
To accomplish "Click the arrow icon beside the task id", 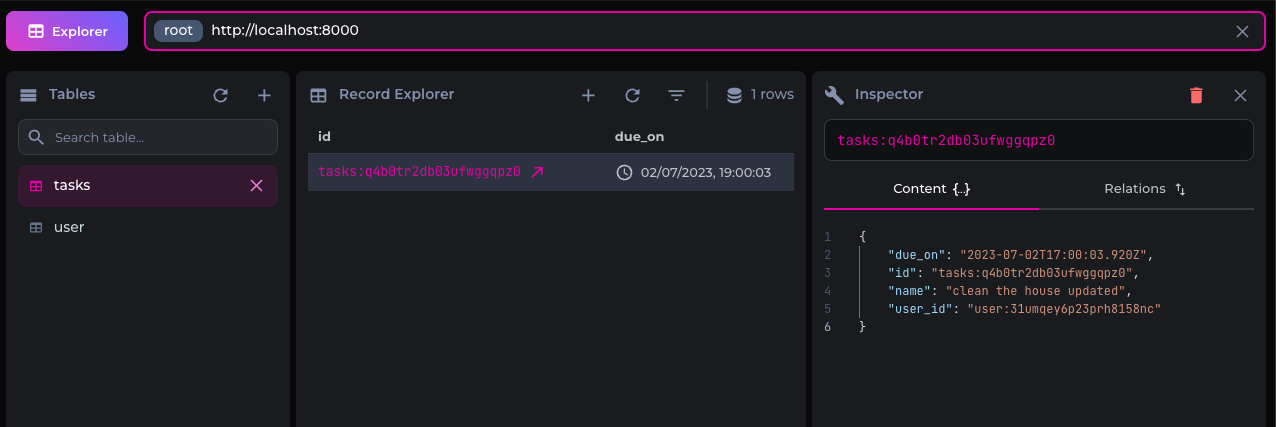I will (x=537, y=172).
